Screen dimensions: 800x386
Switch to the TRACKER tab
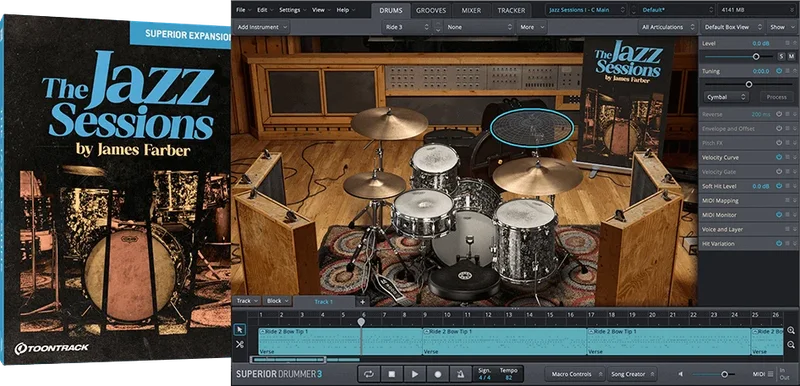[x=511, y=10]
